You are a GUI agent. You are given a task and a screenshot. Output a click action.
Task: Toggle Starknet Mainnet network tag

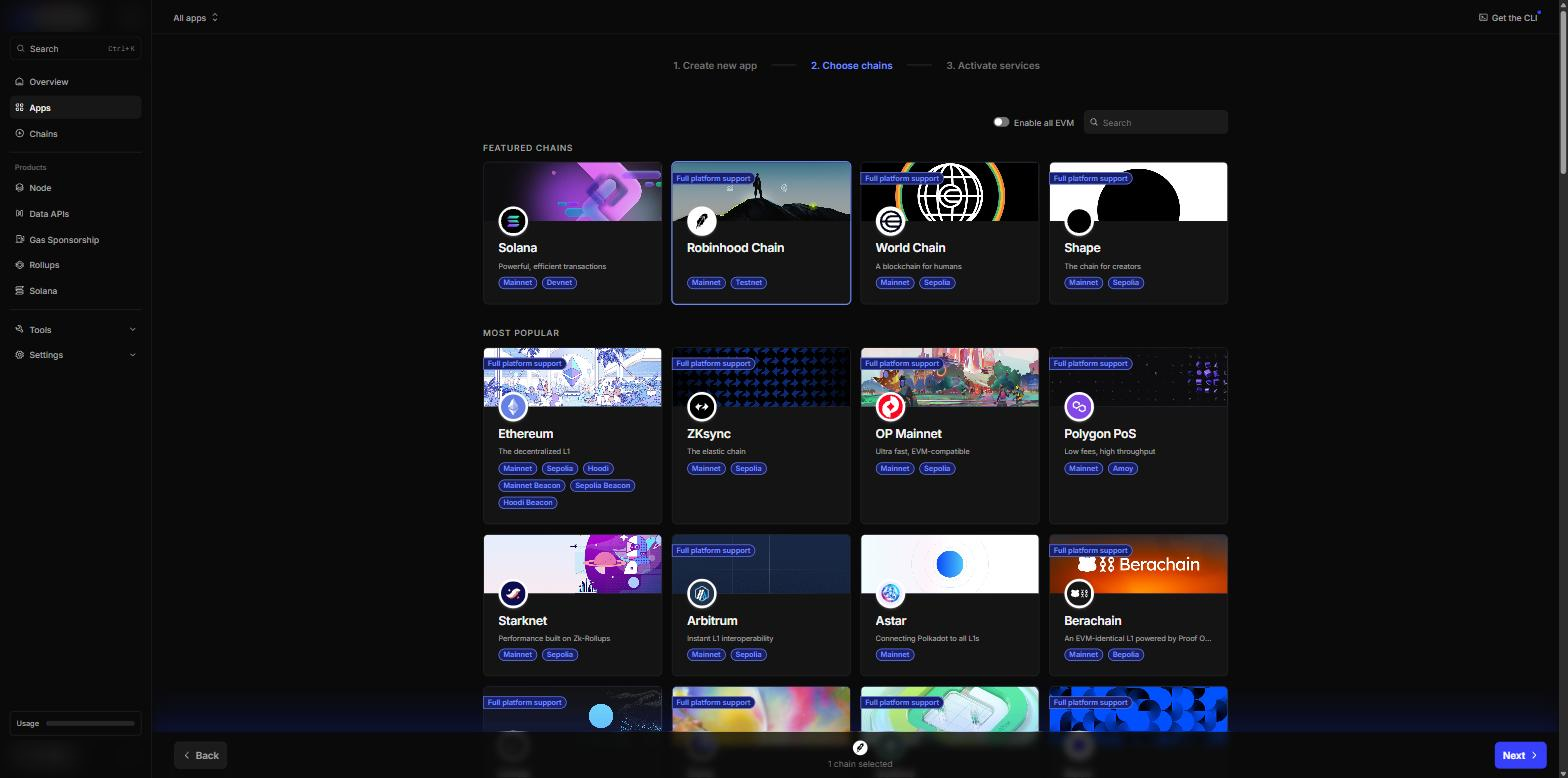point(518,655)
